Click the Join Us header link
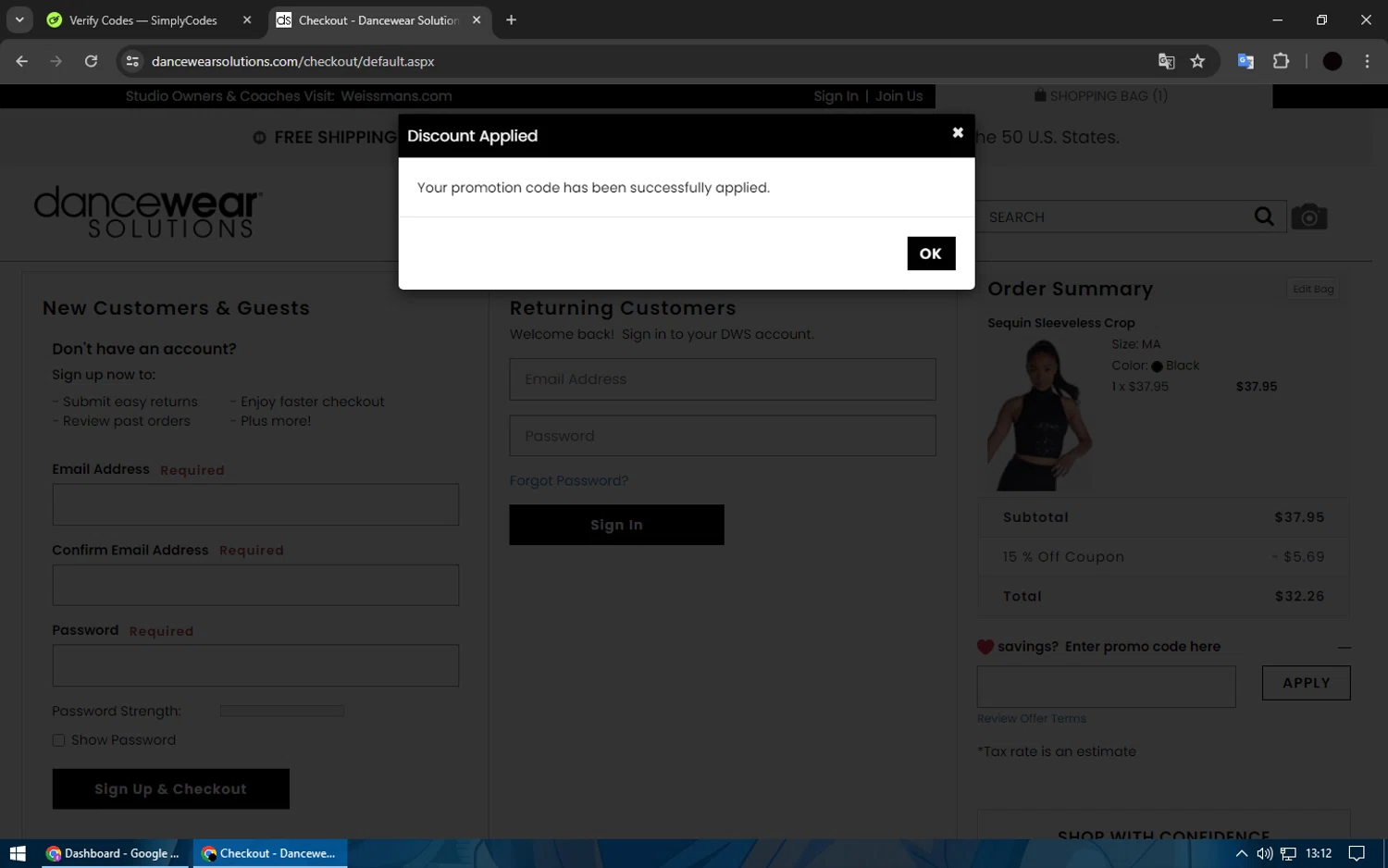1388x868 pixels. coord(898,95)
